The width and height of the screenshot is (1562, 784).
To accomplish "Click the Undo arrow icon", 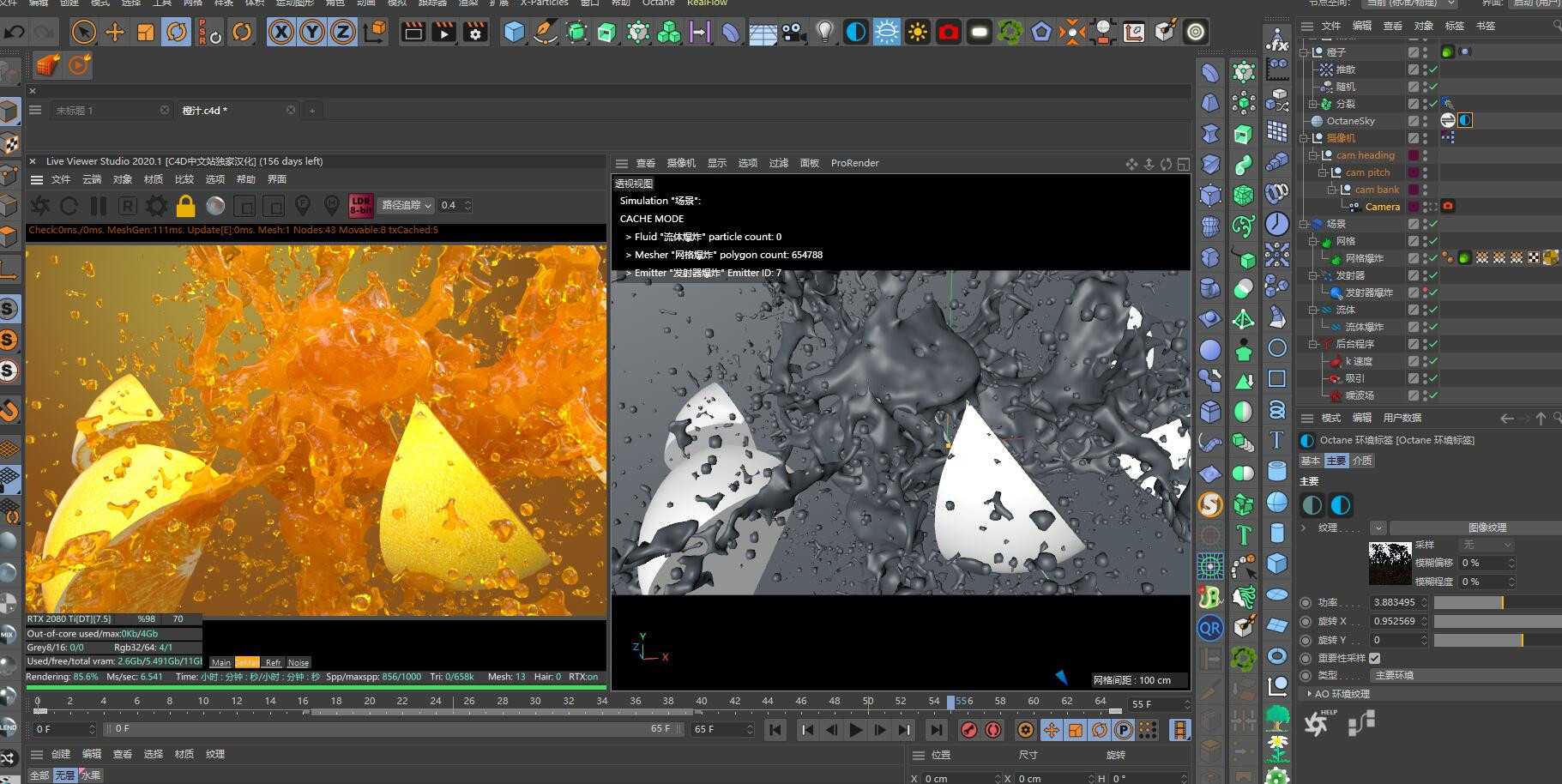I will 15,33.
